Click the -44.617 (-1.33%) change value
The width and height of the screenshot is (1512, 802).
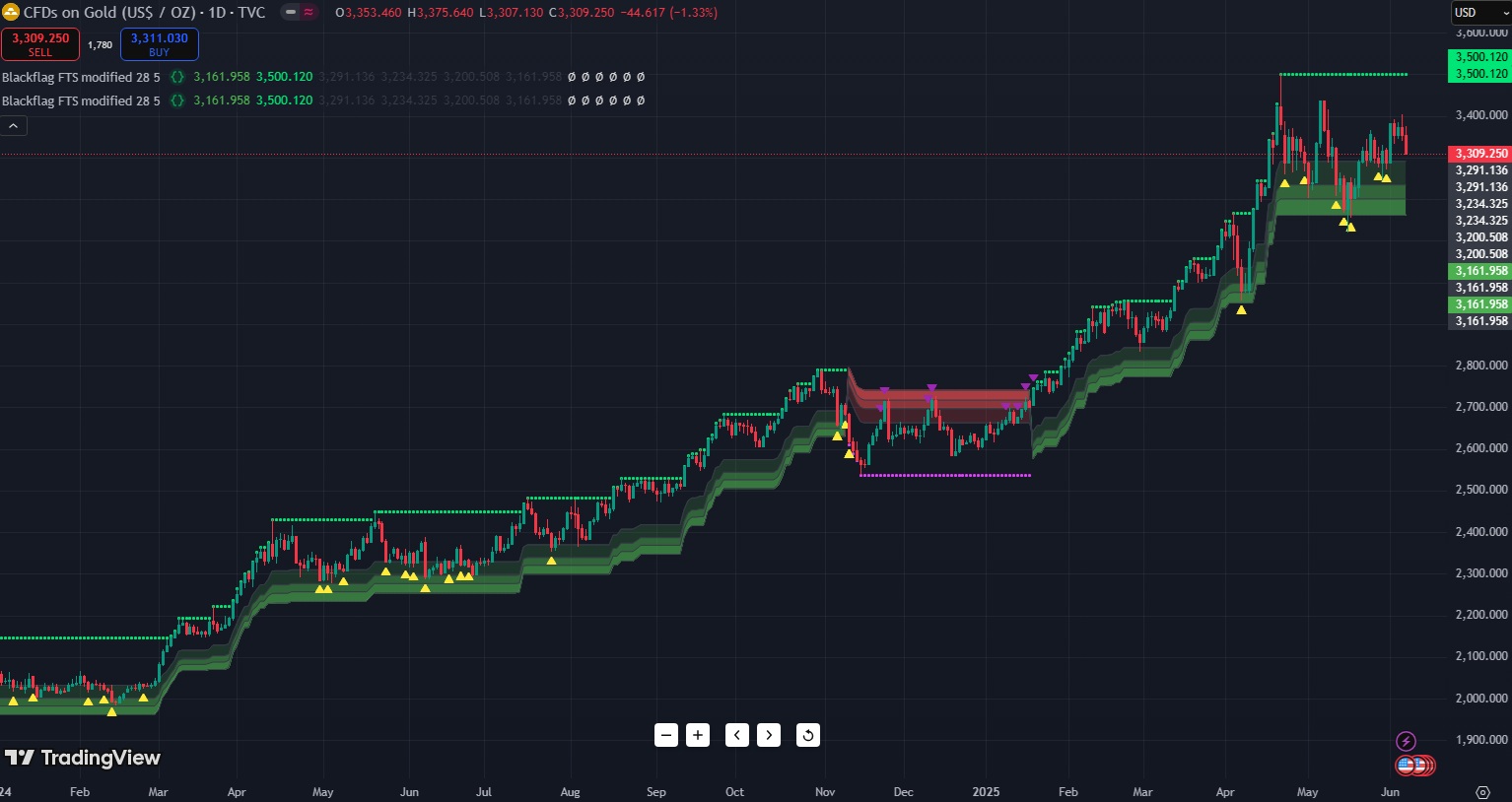[669, 13]
